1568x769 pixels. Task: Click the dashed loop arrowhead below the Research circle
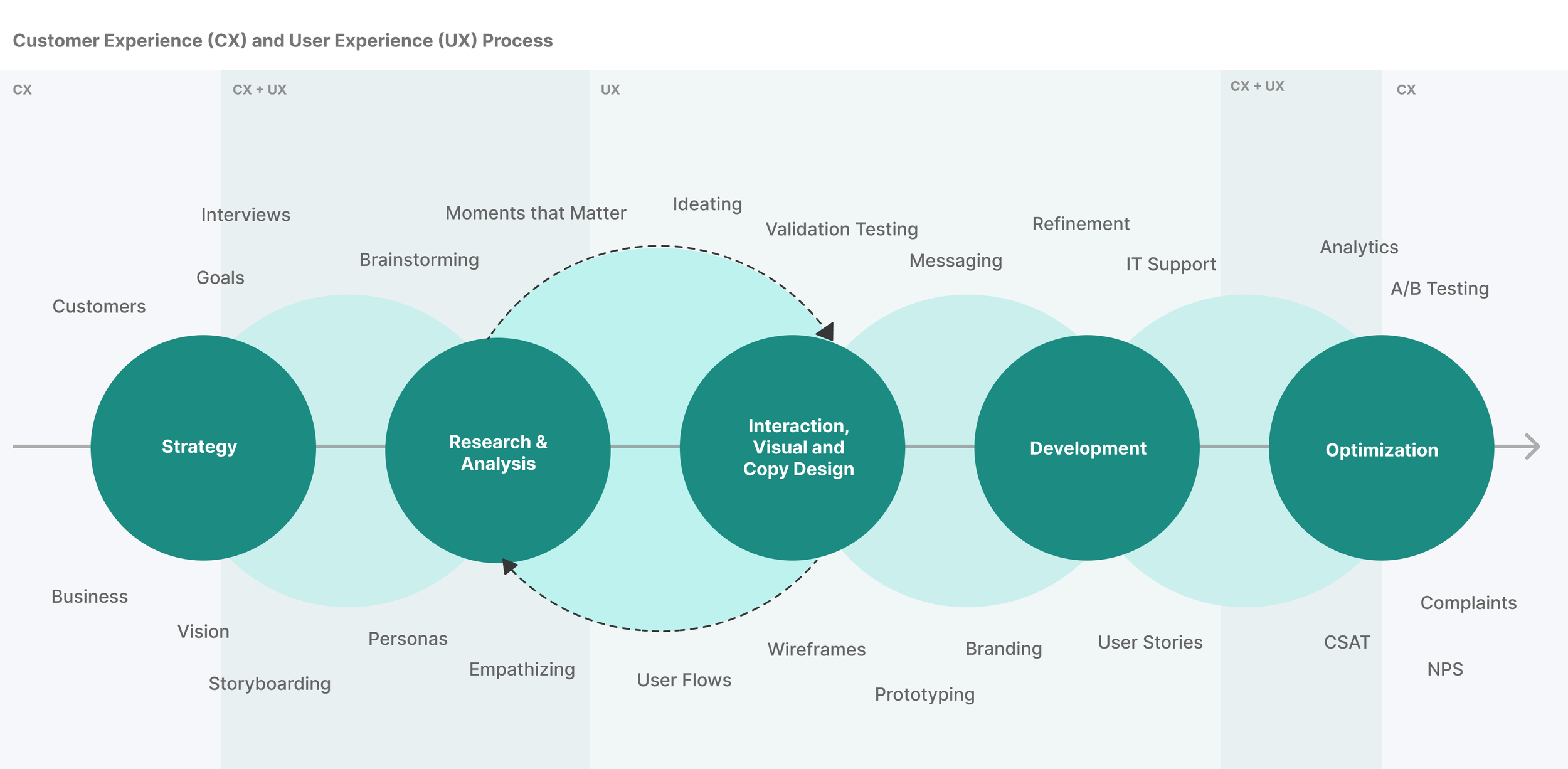click(x=509, y=566)
